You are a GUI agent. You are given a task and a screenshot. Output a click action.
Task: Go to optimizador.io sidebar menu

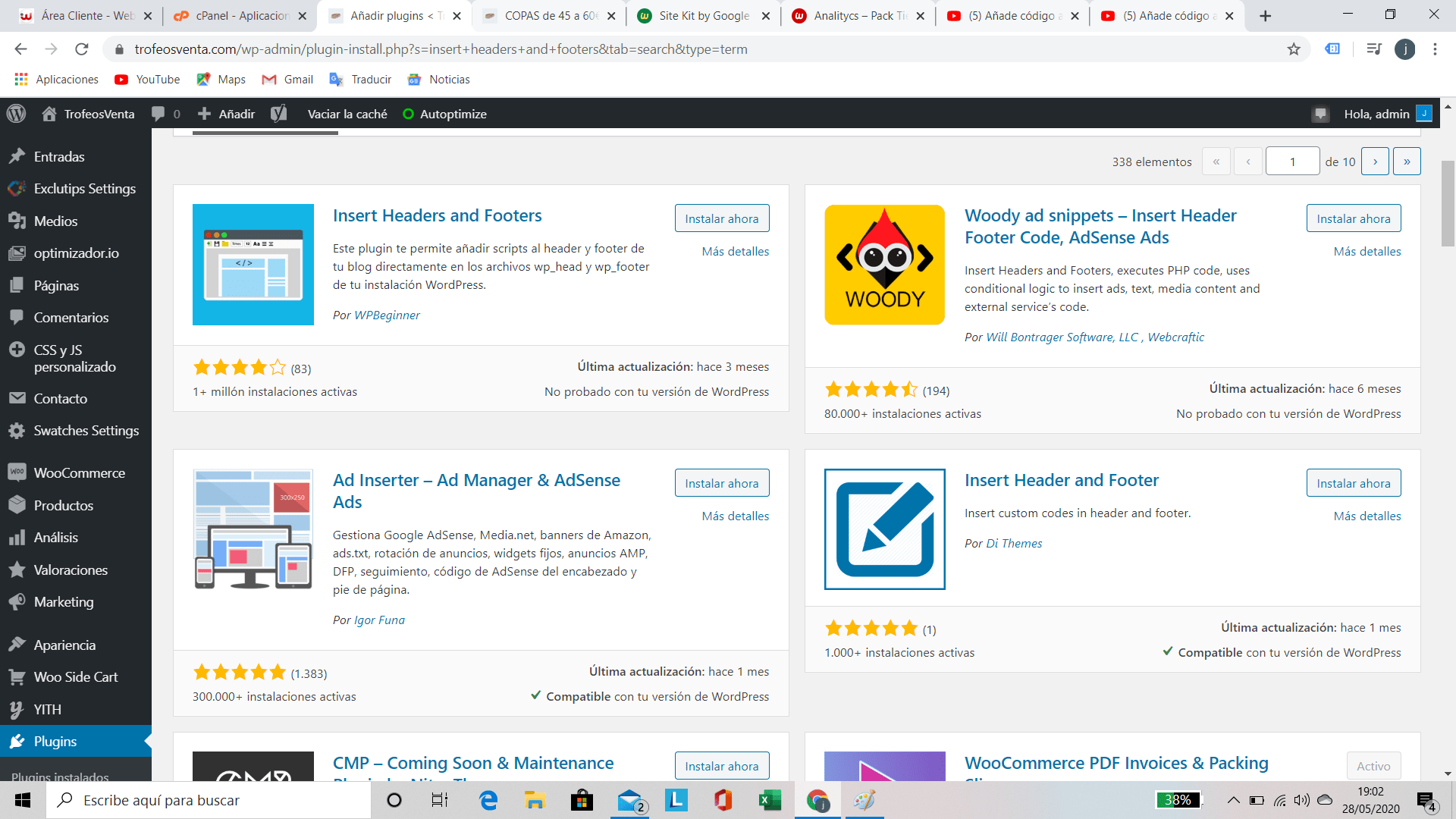tap(76, 253)
